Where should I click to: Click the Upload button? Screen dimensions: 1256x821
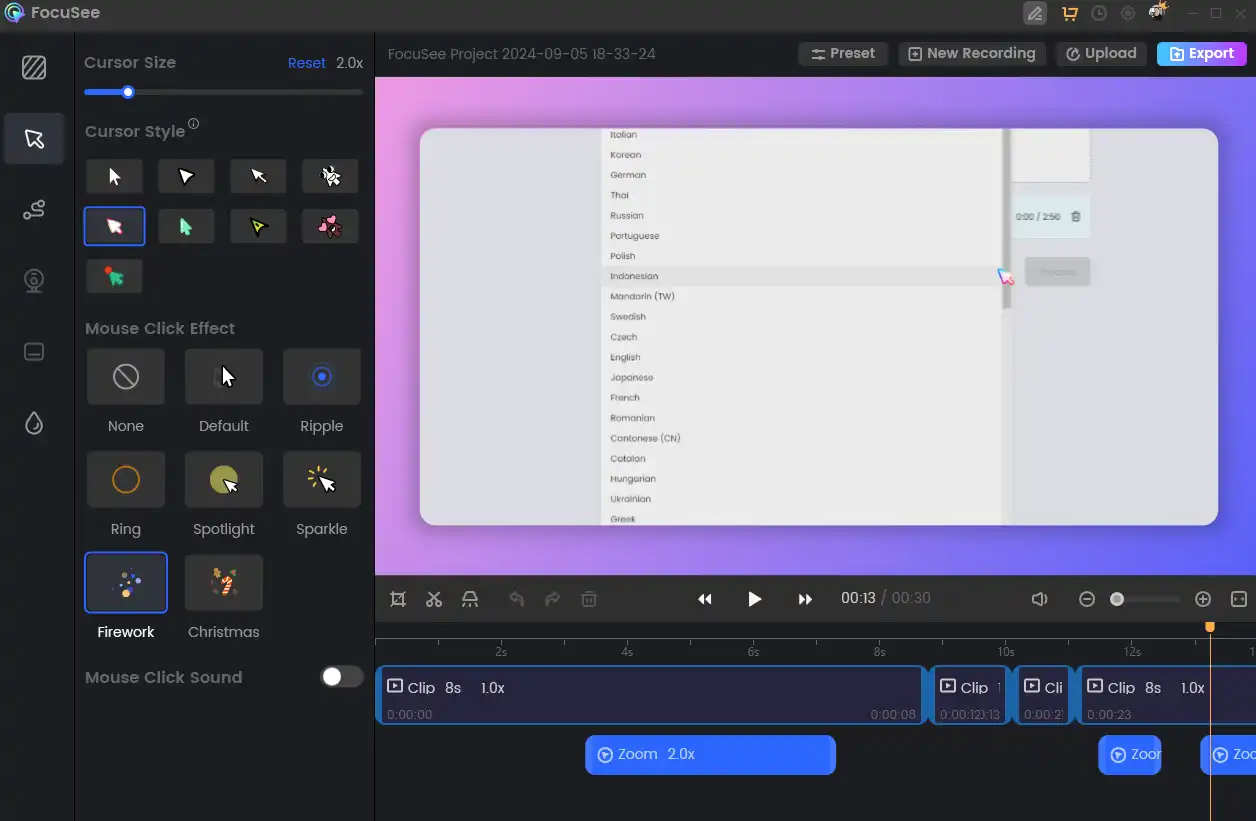[x=1101, y=54]
